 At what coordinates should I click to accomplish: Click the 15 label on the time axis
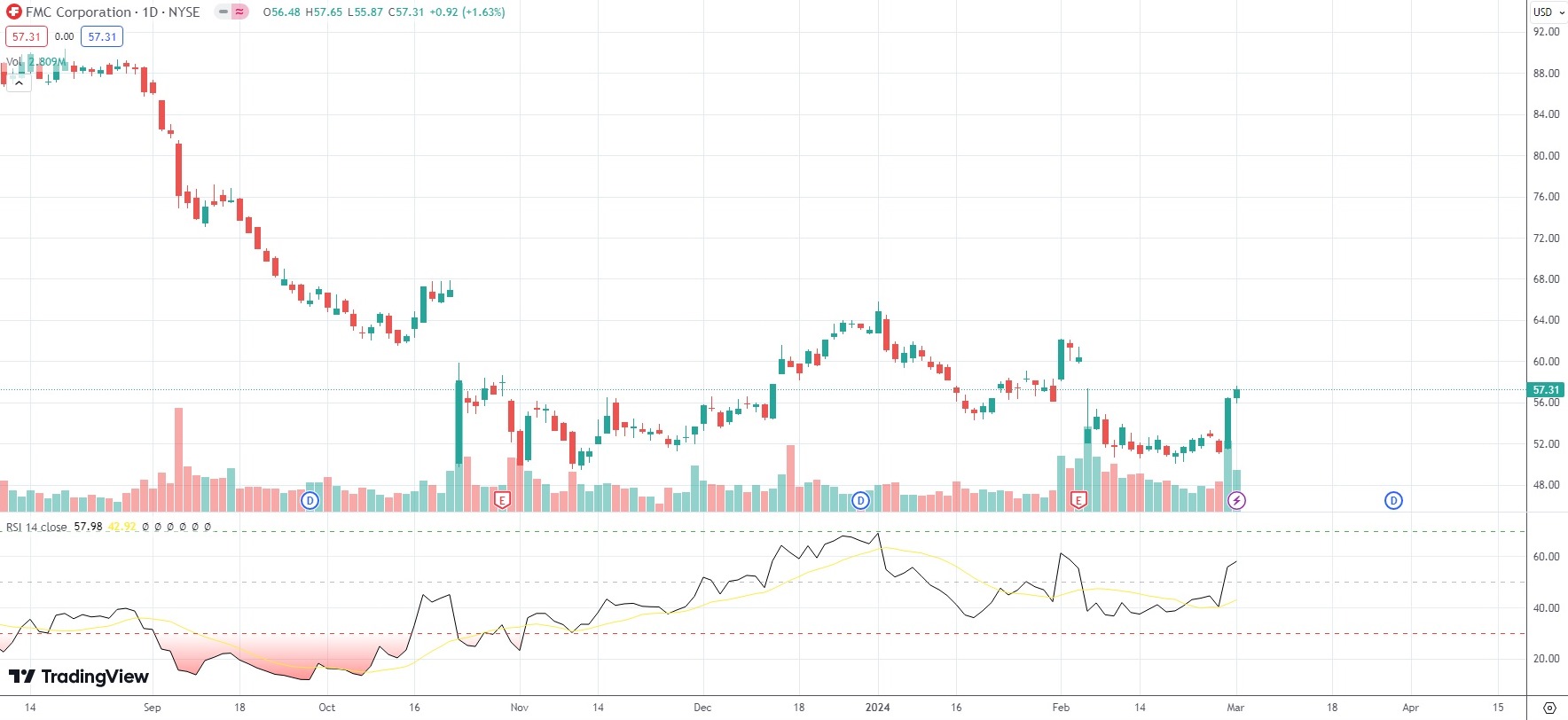pos(1498,708)
